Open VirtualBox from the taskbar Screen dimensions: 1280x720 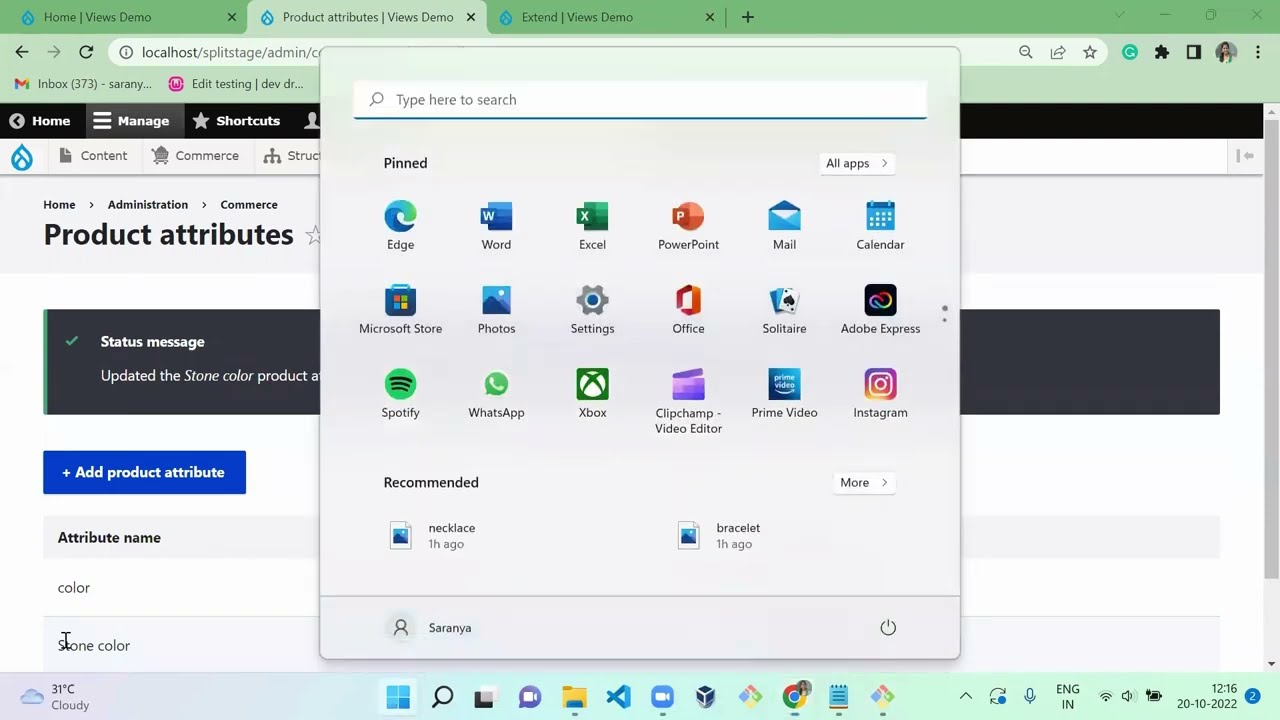coord(706,696)
